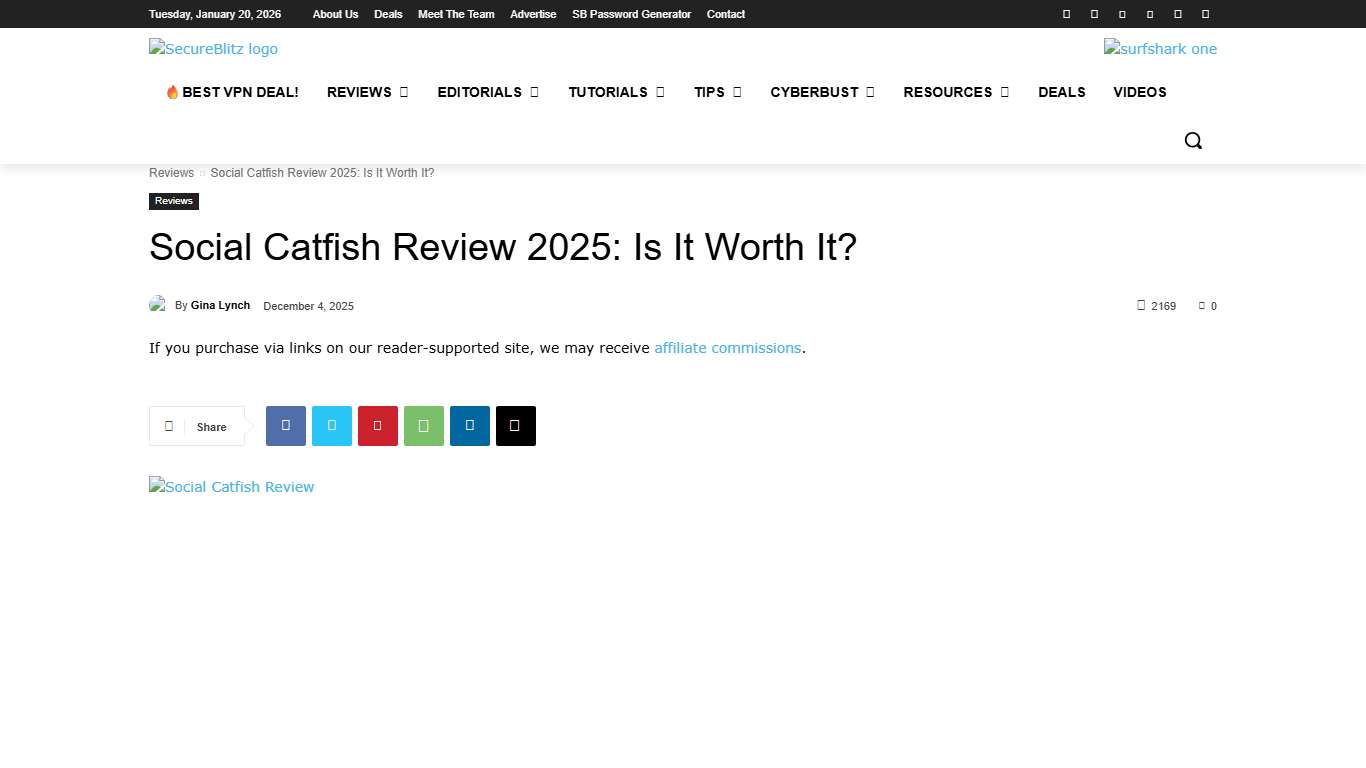
Task: Share the article via email
Action: tap(515, 426)
